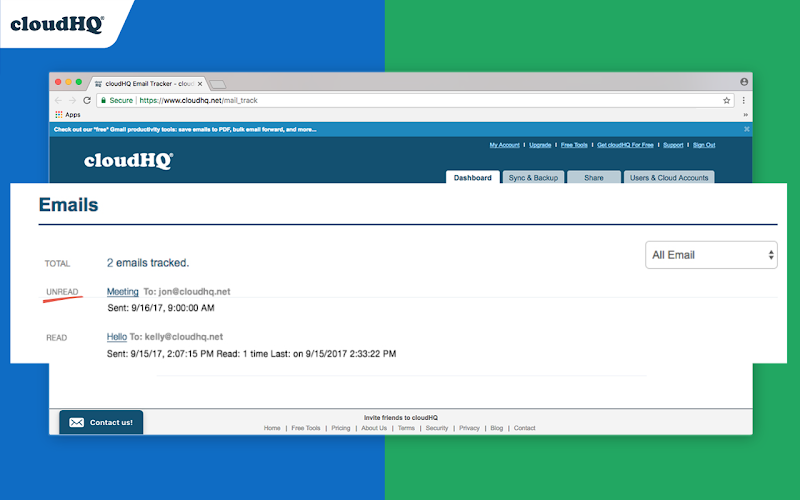Open the Upgrade link in header
800x500 pixels.
(540, 145)
